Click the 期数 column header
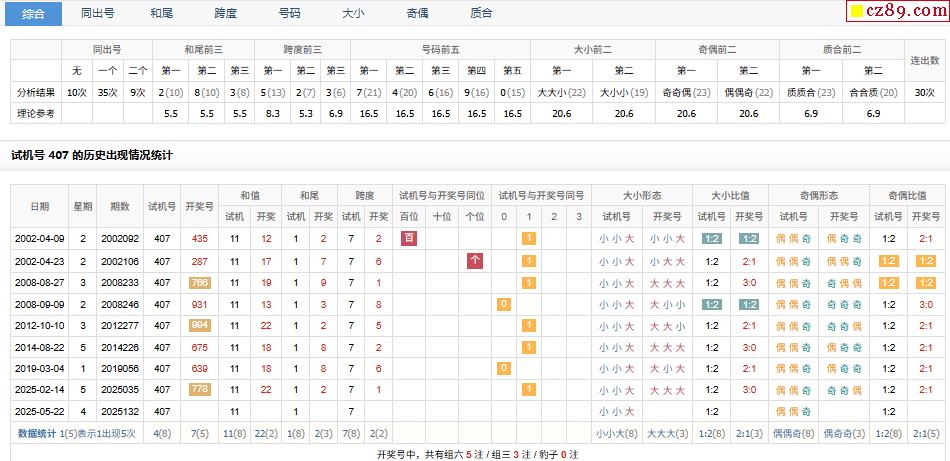The image size is (950, 461). (120, 206)
